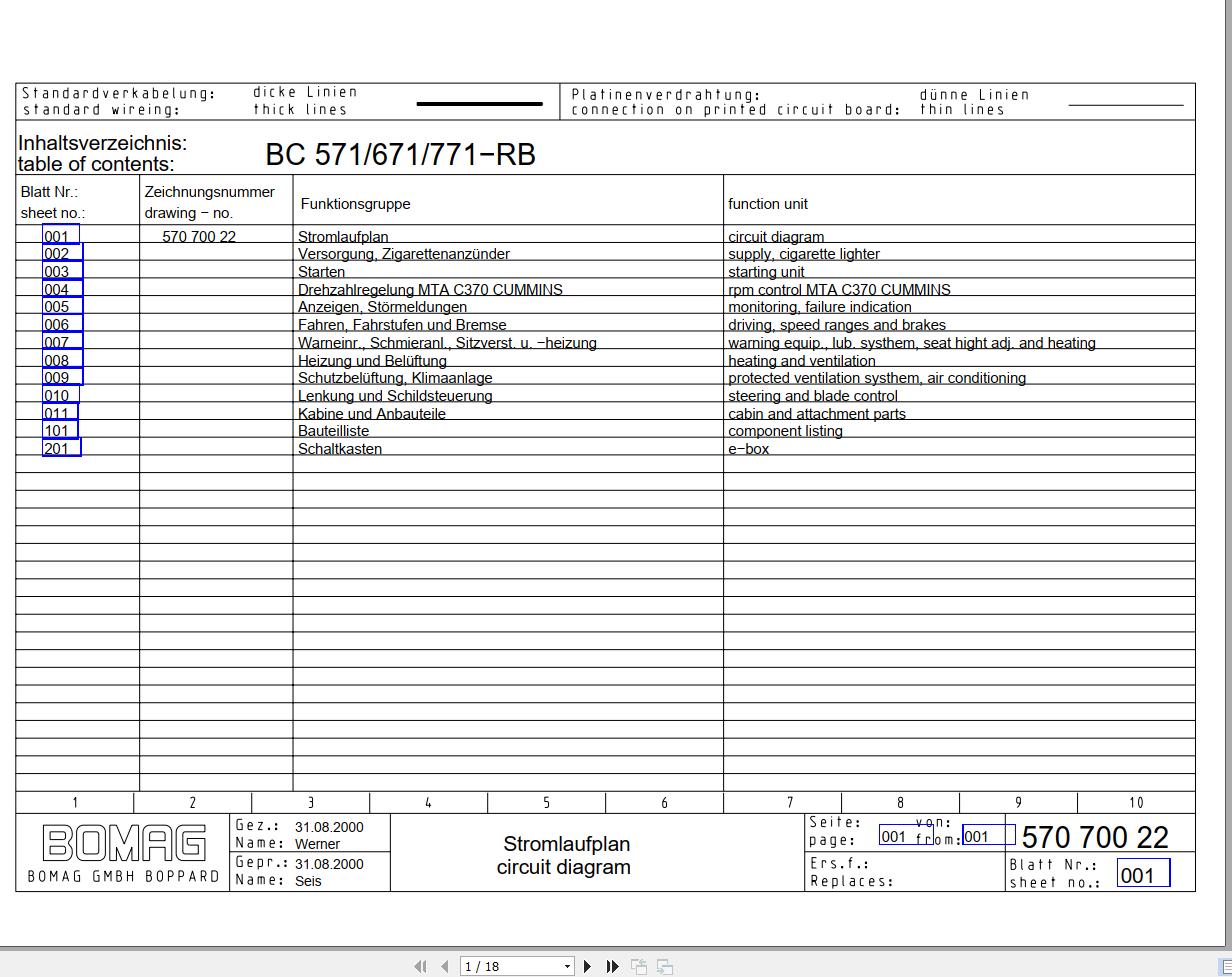Viewport: 1232px width, 977px height.
Task: Open sheet 003 link in contents
Action: pos(62,271)
